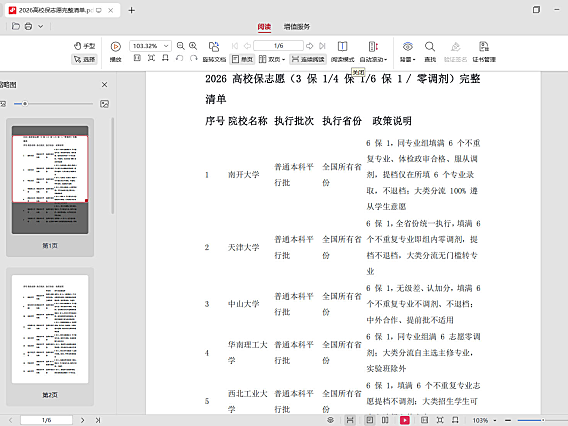Toggle single page view in status bar
Screen dimensions: 568x426
coord(369,420)
